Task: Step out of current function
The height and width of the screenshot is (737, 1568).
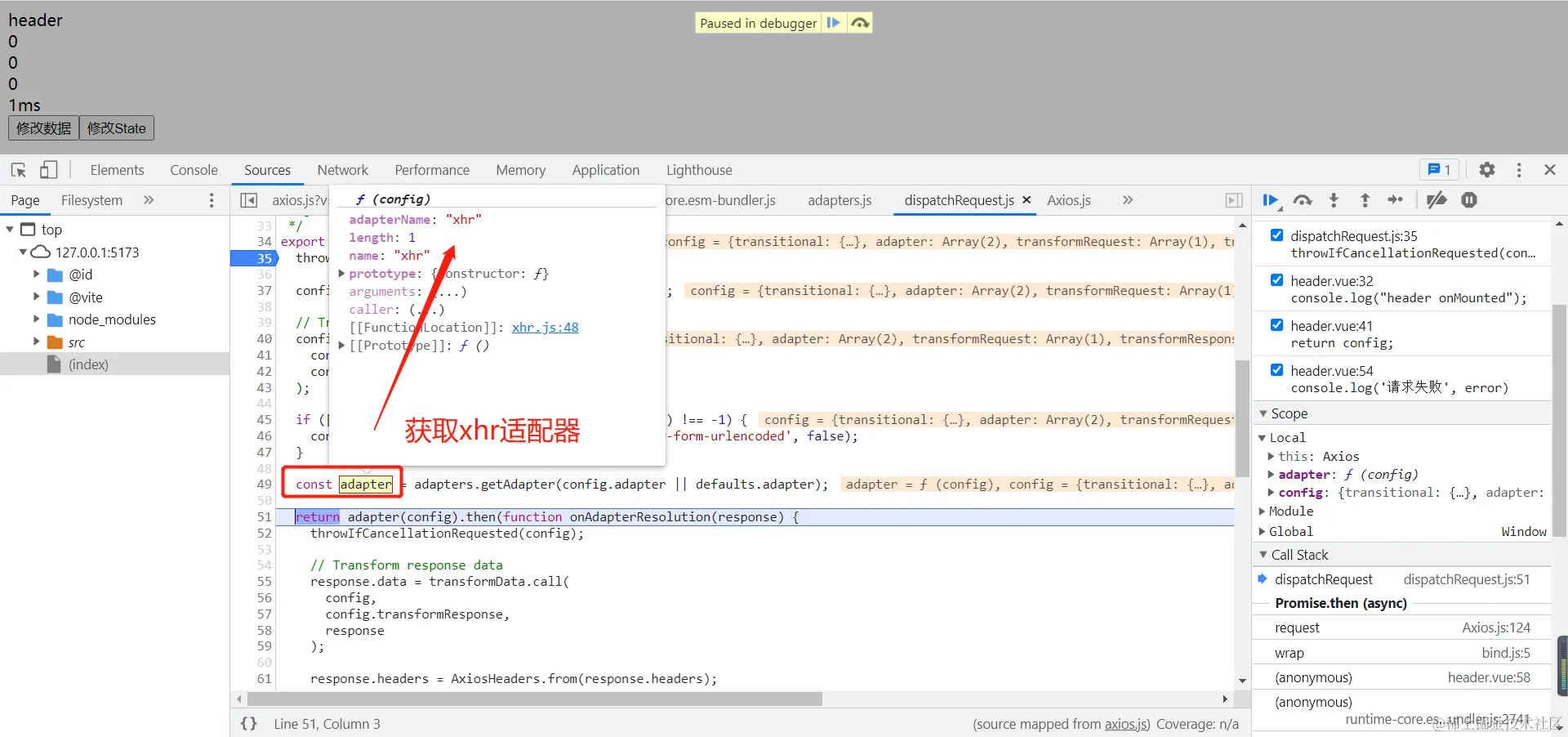Action: [x=1365, y=200]
